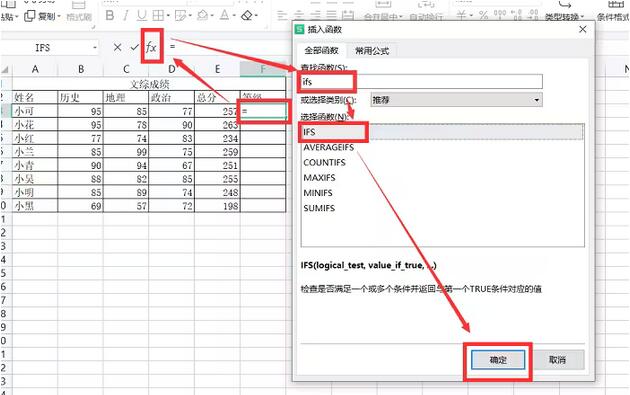
Task: Open the 合并居中 (merge center) dropdown
Action: click(x=401, y=17)
